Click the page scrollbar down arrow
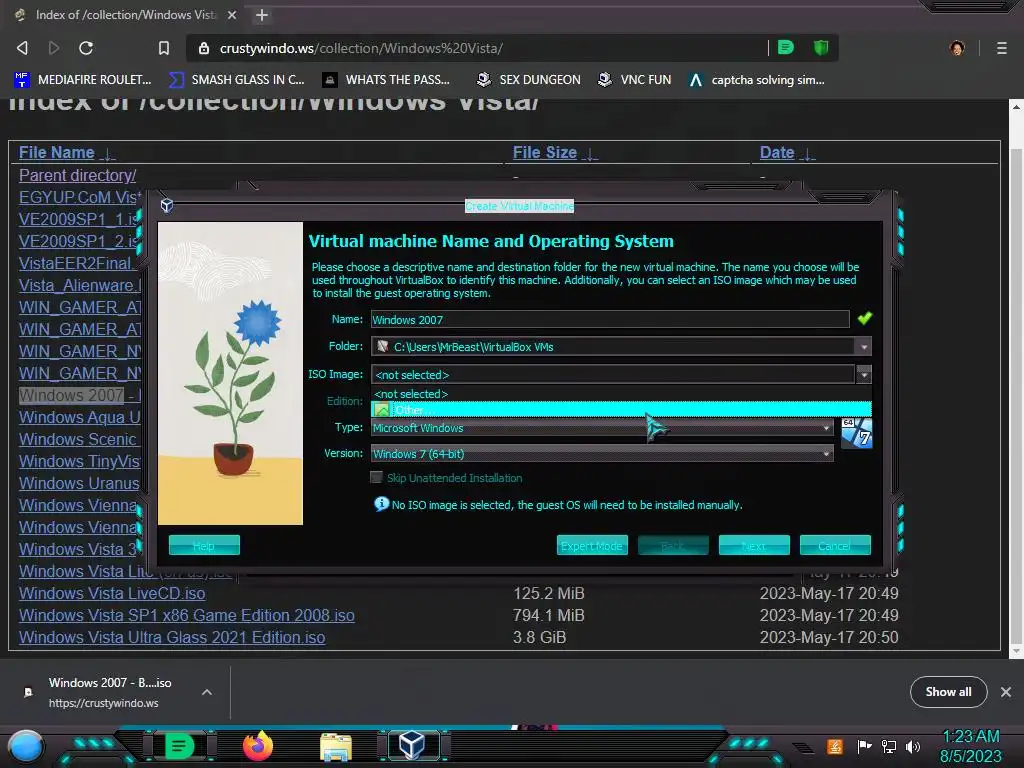1024x768 pixels. (1016, 650)
